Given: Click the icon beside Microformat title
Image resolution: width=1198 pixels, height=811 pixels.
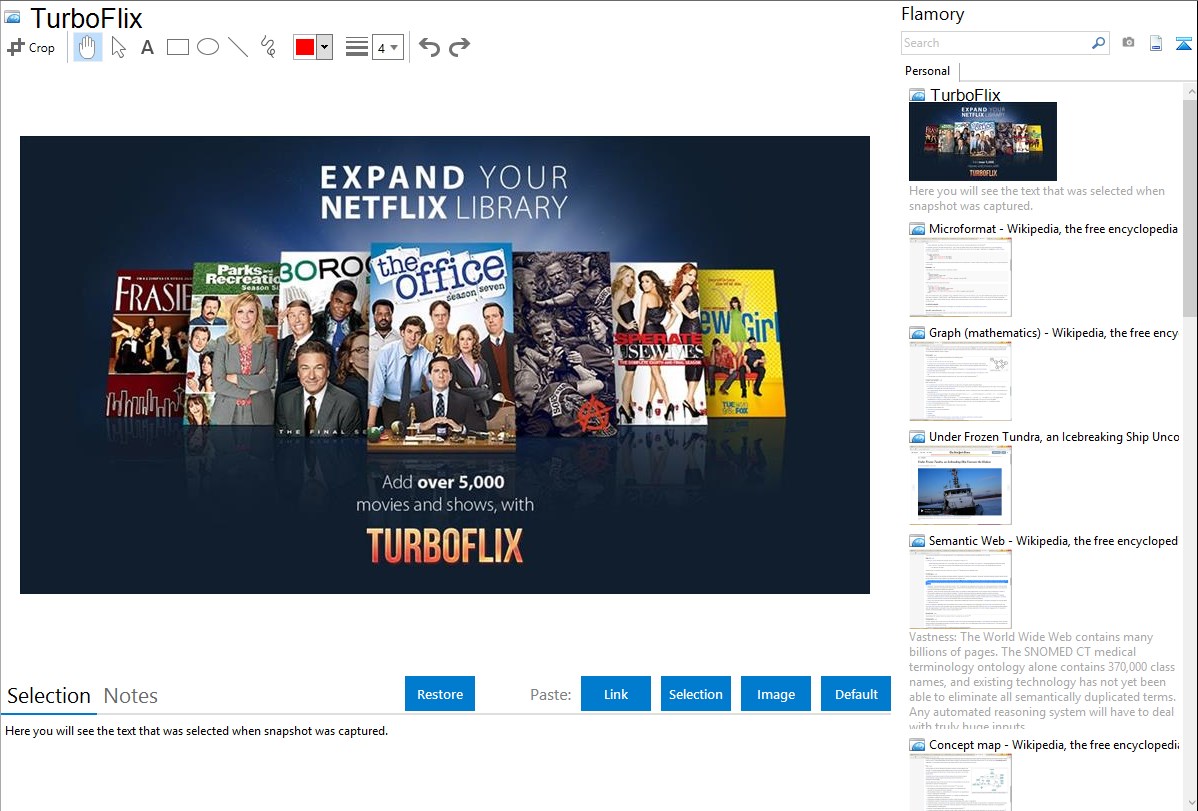Looking at the screenshot, I should (917, 229).
